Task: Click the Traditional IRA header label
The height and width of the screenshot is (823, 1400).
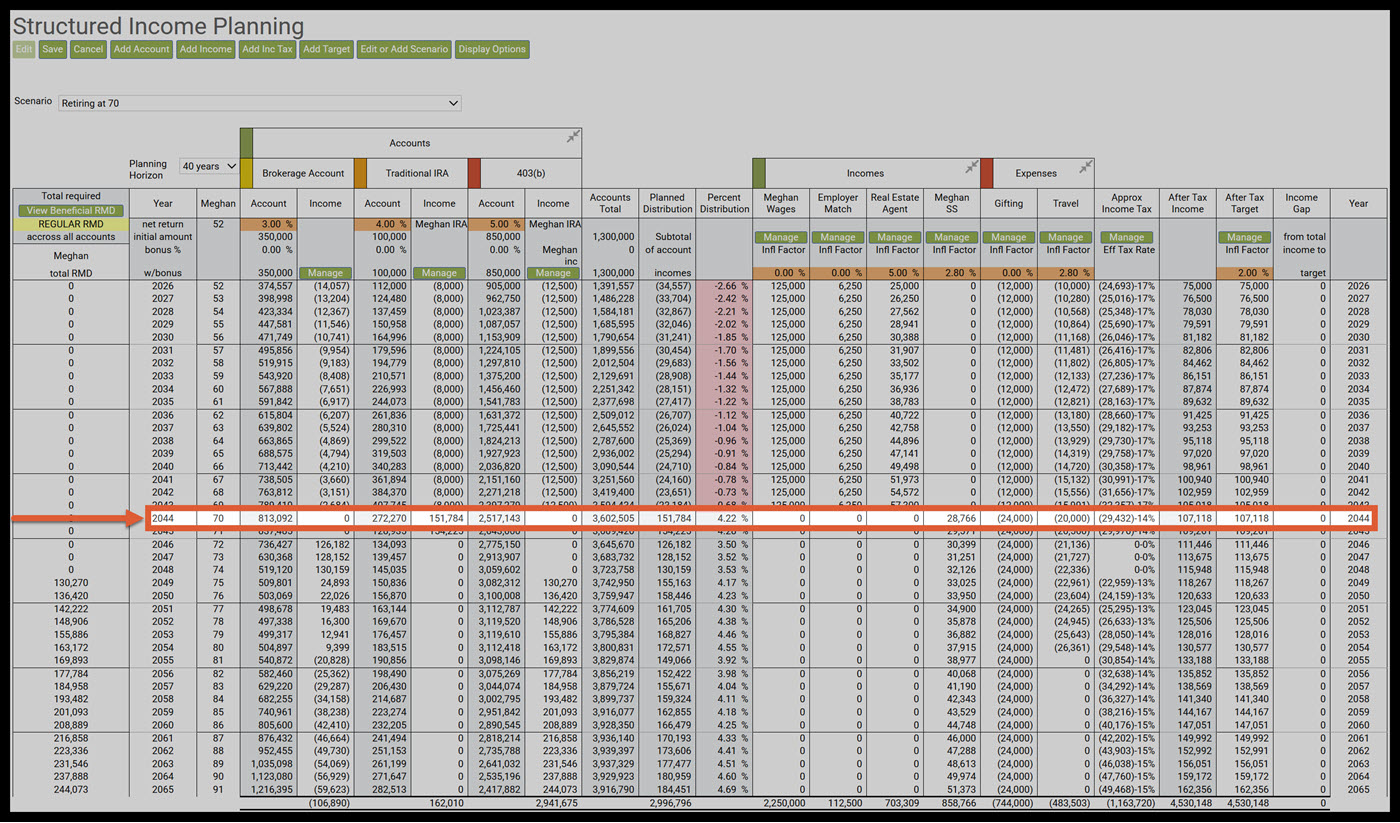Action: tap(417, 173)
